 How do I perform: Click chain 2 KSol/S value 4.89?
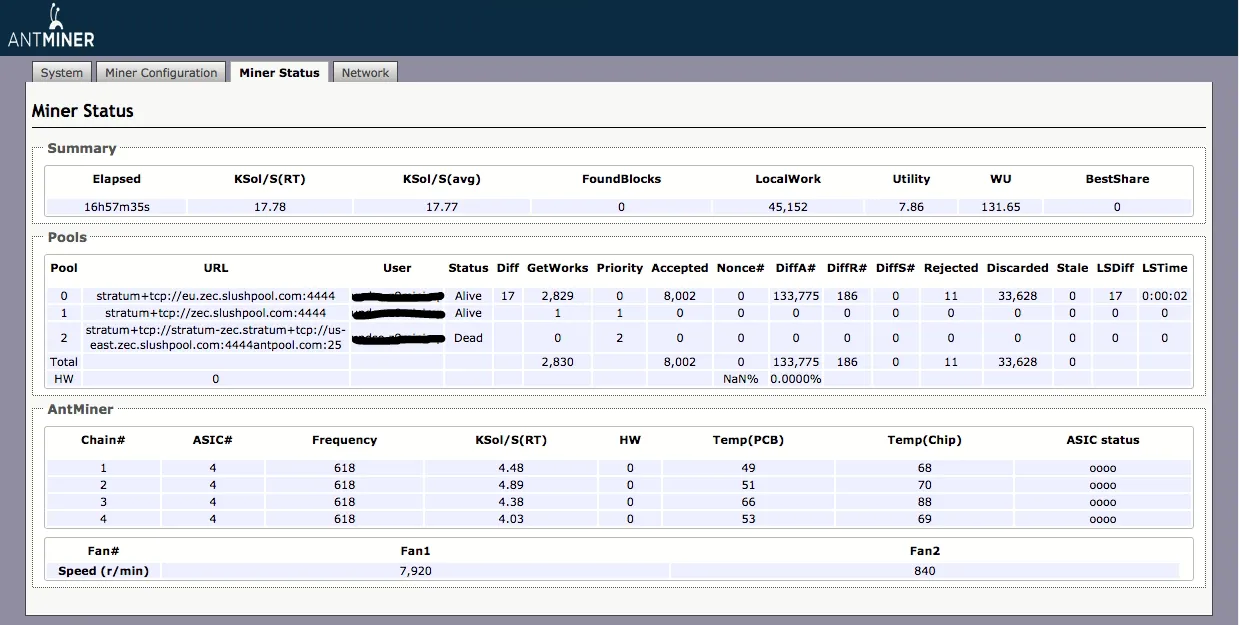tap(511, 485)
